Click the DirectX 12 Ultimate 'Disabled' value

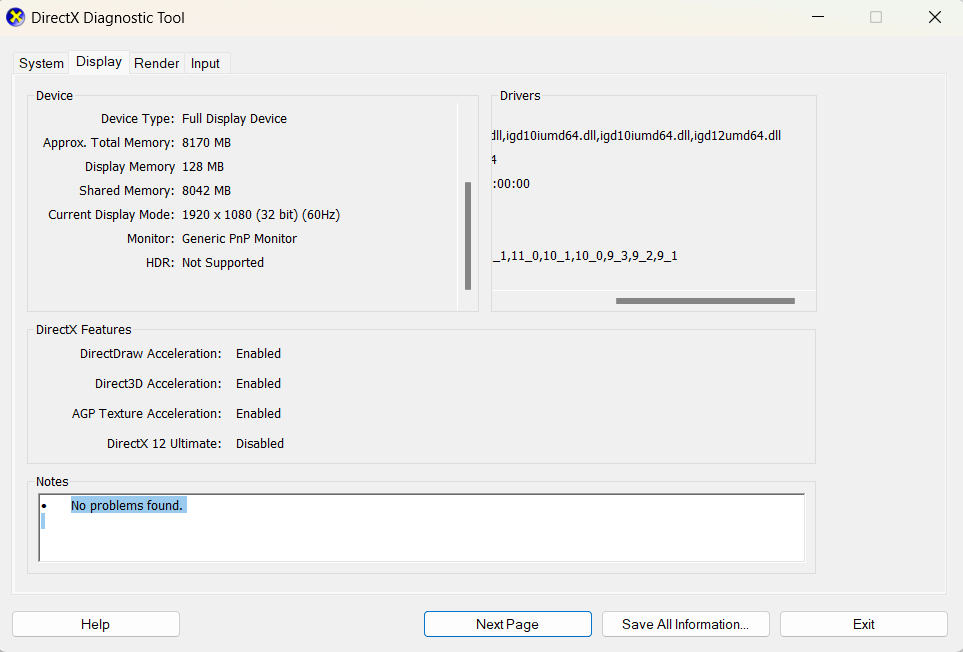(260, 443)
